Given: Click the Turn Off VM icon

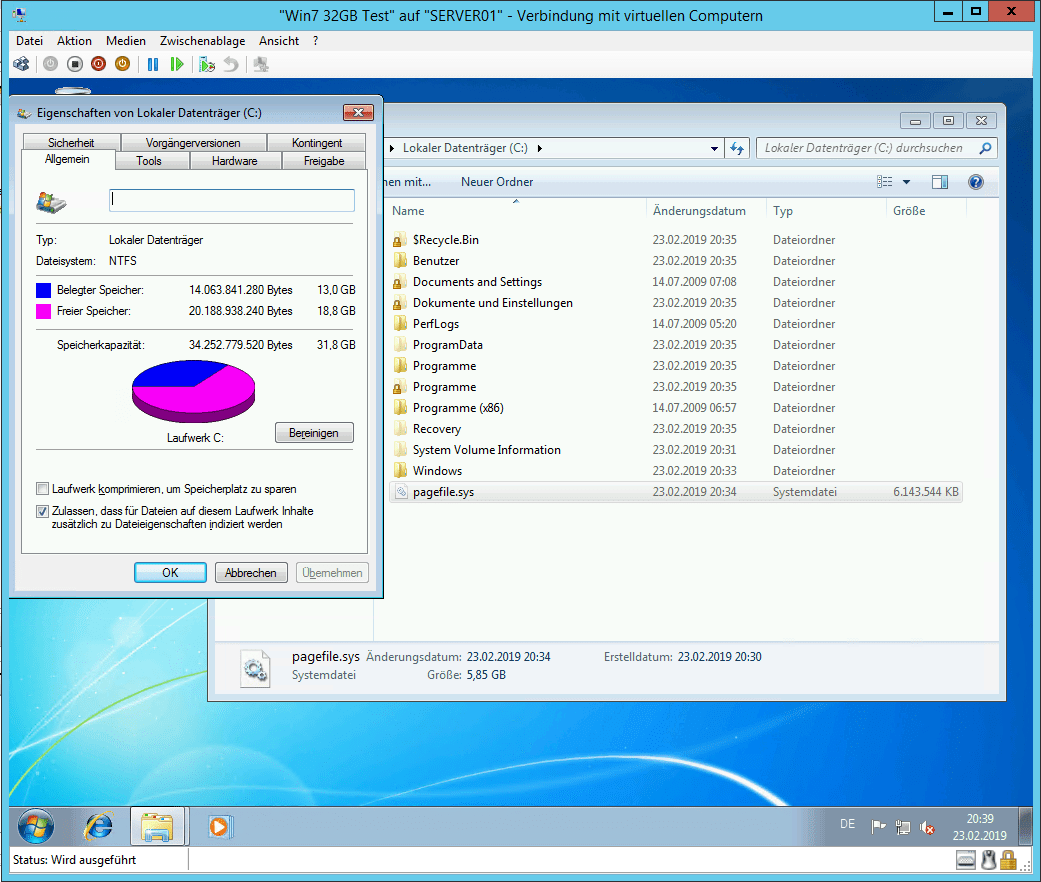Looking at the screenshot, I should click(75, 64).
